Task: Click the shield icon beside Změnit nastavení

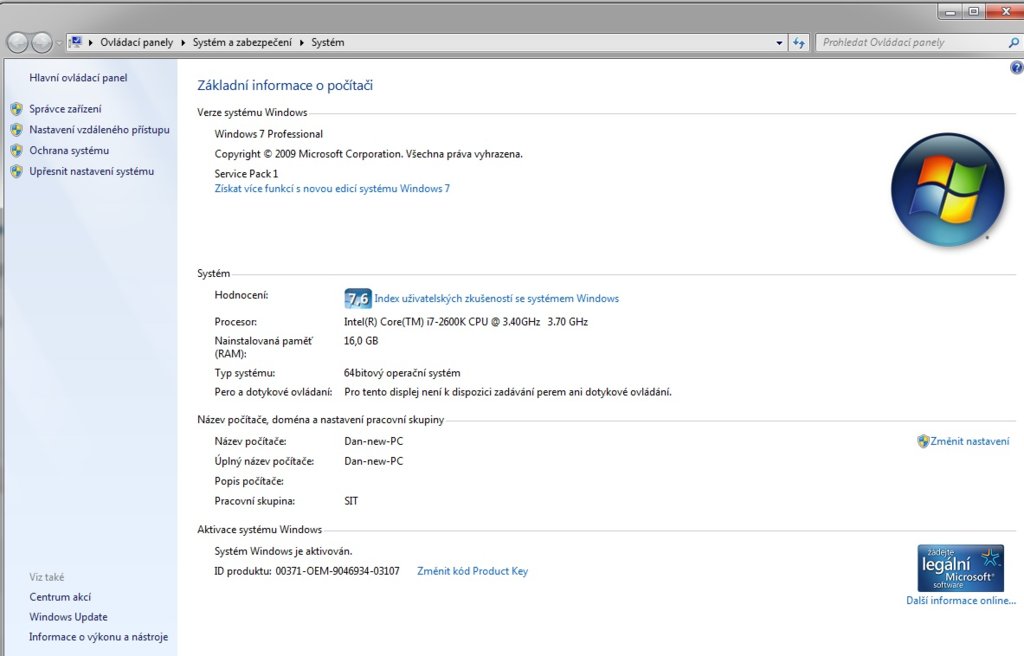Action: point(923,441)
